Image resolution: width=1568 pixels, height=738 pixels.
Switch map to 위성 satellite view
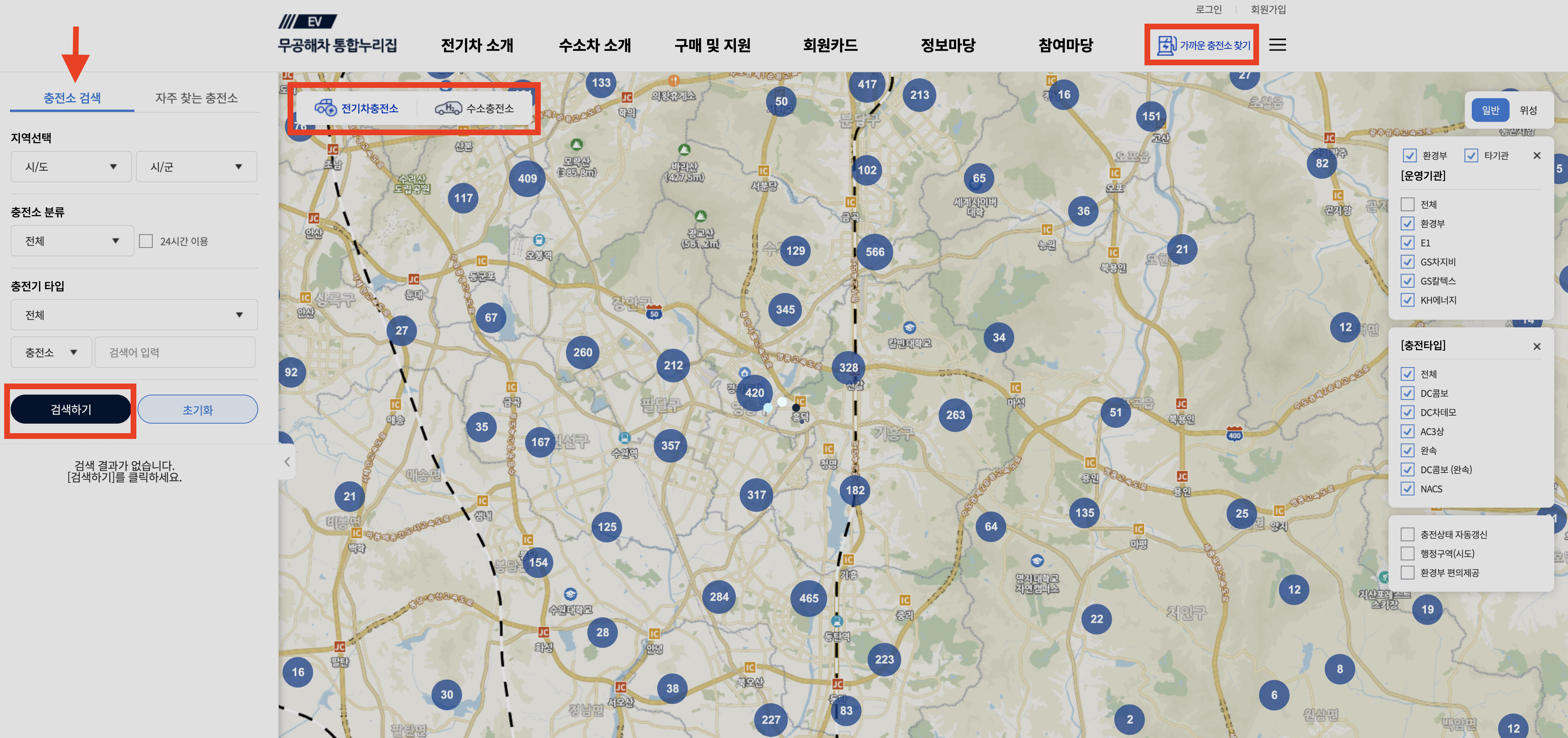pos(1528,110)
